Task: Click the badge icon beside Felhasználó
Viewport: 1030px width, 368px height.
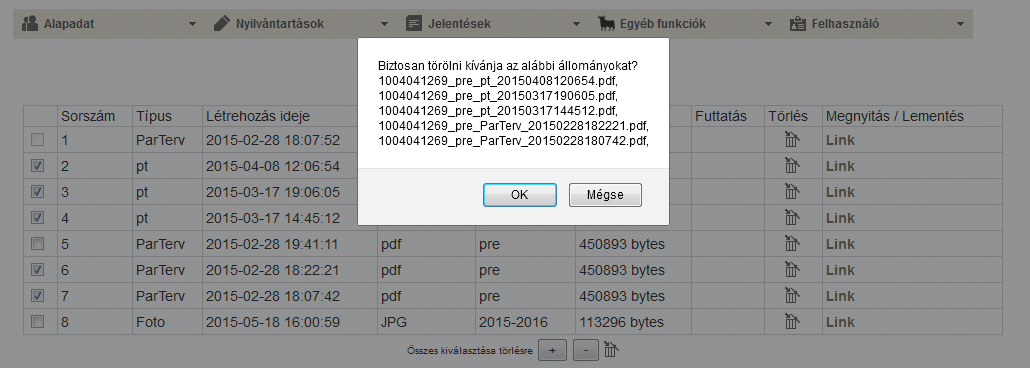Action: (797, 24)
